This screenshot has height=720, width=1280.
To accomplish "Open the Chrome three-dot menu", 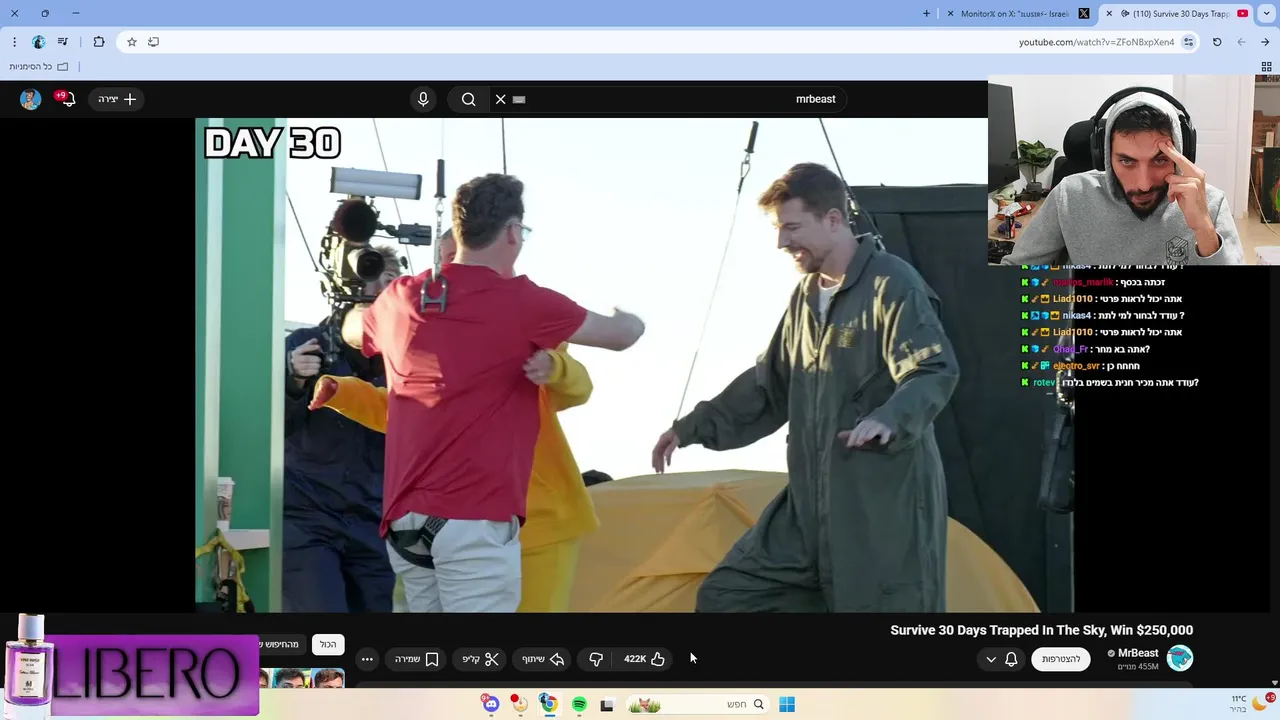I will click(x=14, y=42).
